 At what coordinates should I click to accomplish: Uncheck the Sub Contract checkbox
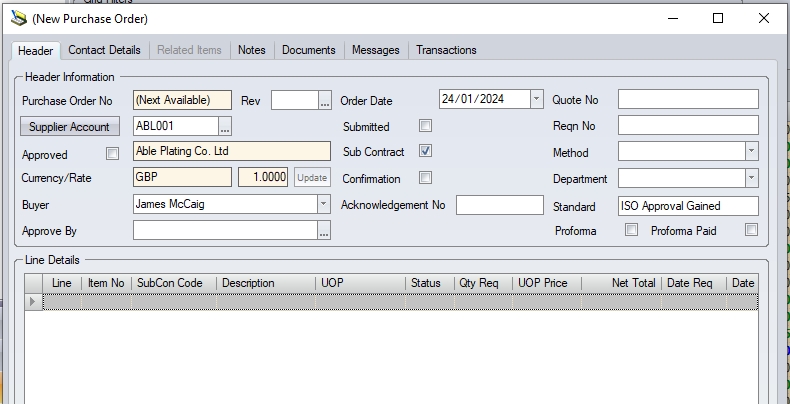point(425,152)
